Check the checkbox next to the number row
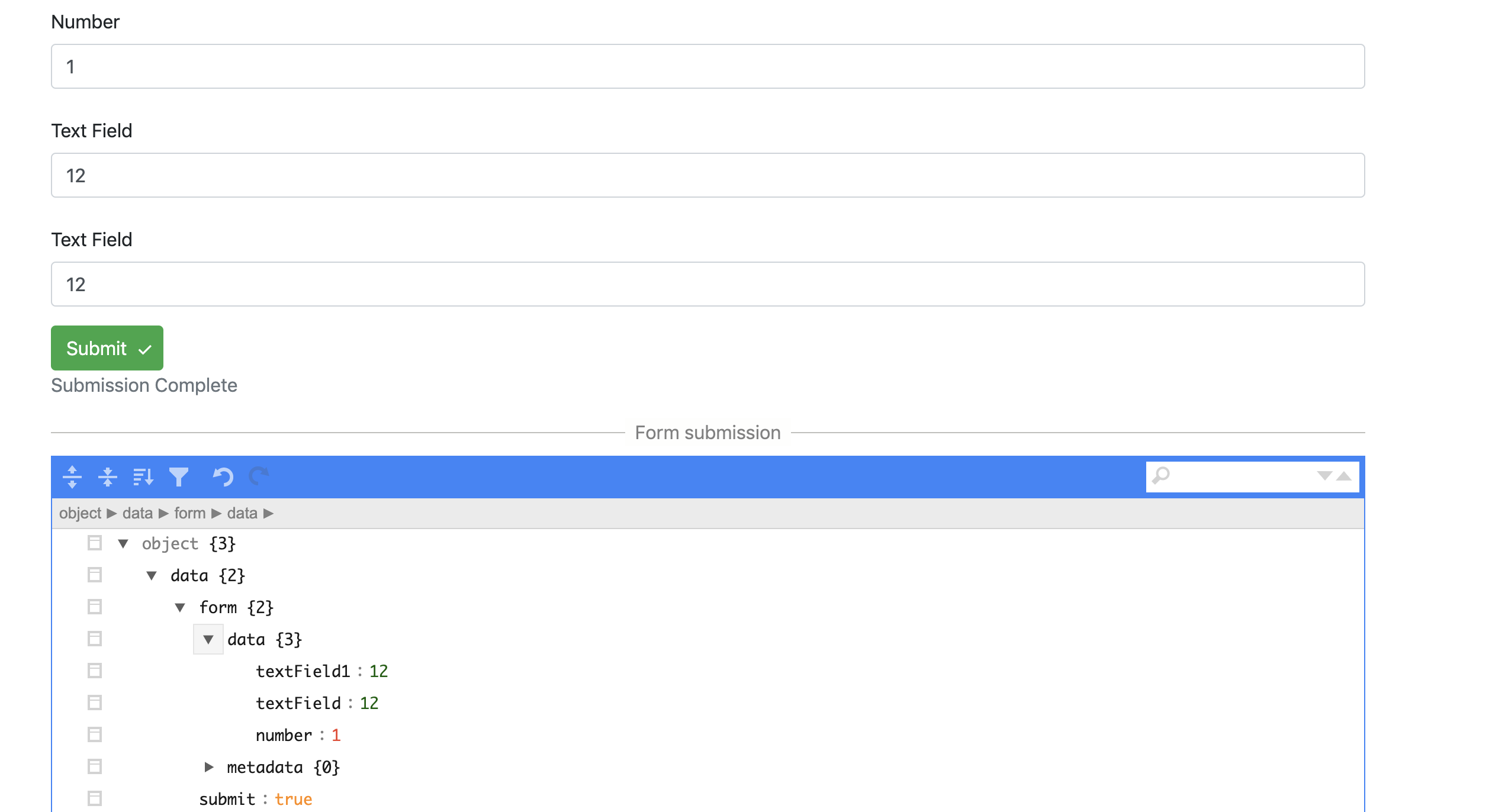The width and height of the screenshot is (1505, 812). 94,734
